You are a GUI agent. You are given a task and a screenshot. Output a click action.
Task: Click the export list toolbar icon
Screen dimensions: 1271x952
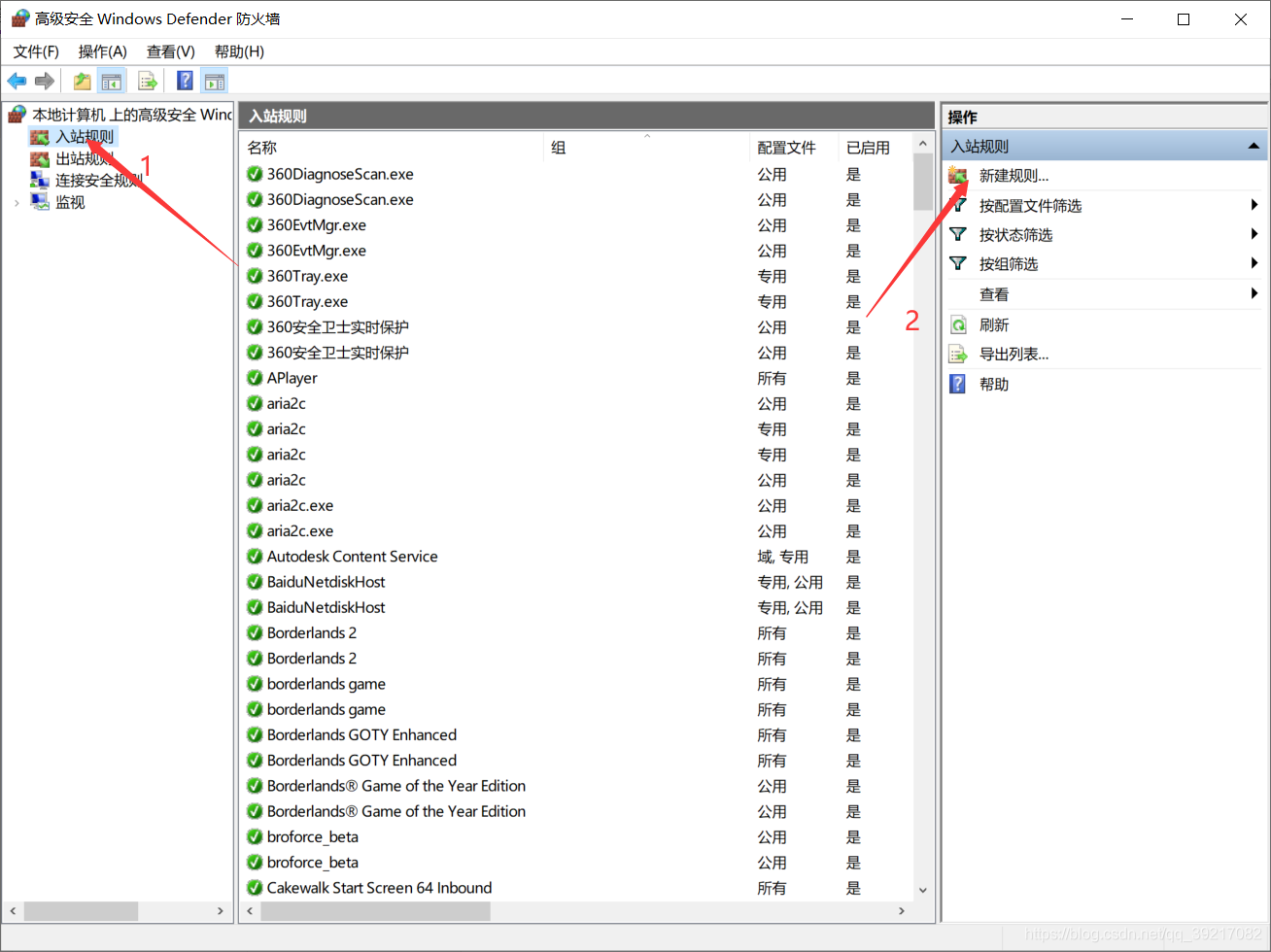[148, 82]
